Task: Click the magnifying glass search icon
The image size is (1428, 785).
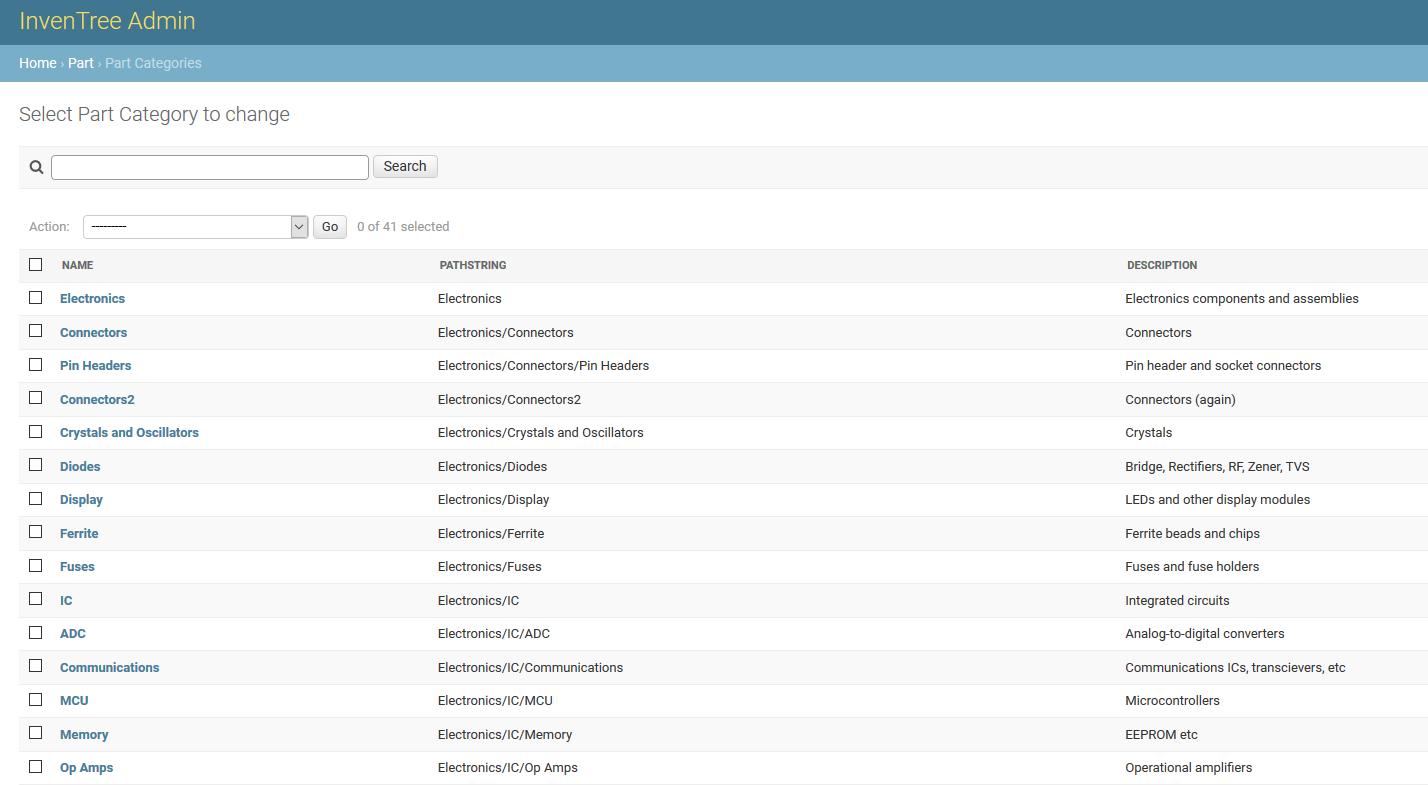Action: (x=36, y=166)
